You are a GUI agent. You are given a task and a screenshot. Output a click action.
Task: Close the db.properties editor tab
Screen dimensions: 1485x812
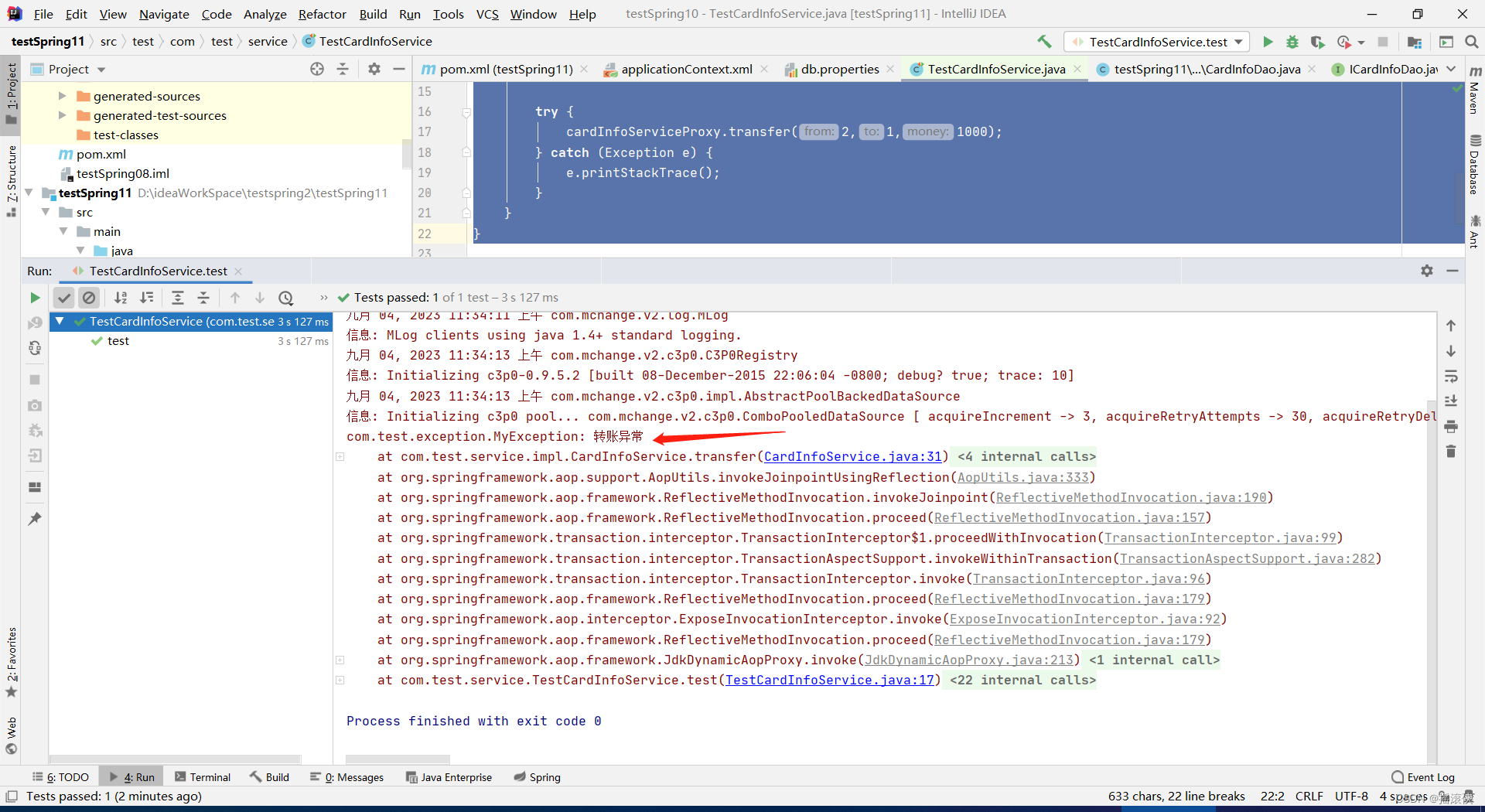coord(890,69)
